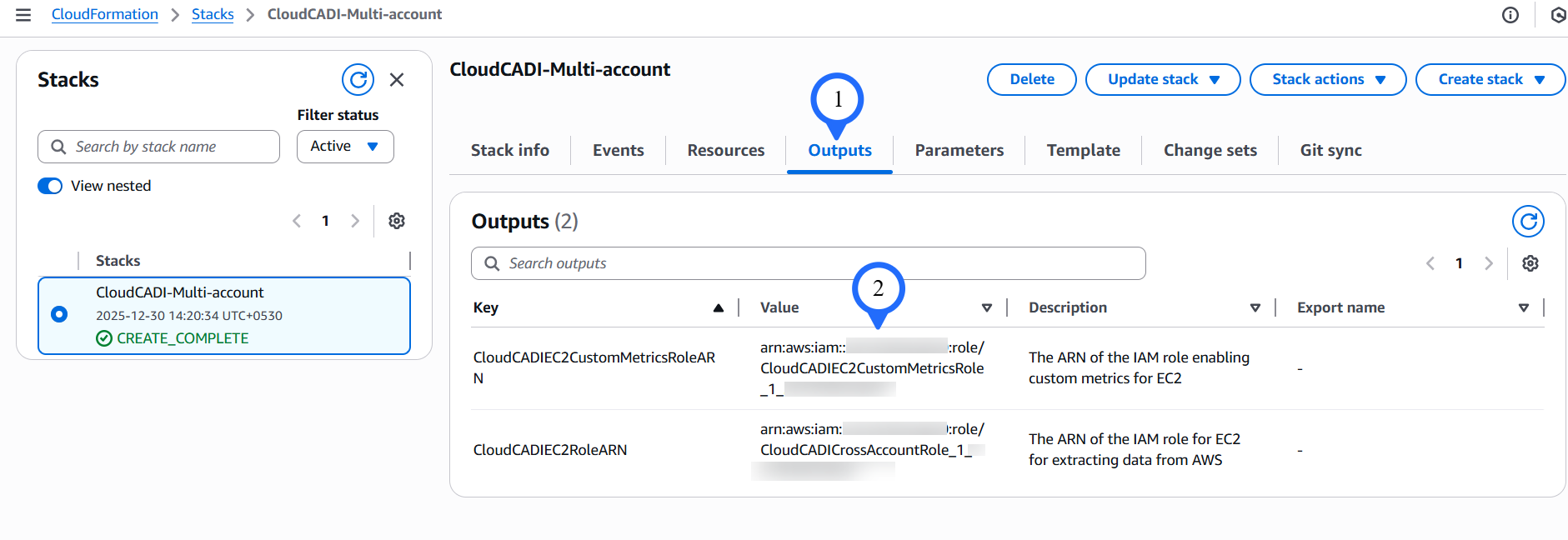The width and height of the screenshot is (1568, 540).
Task: Open the CloudFormation breadcrumb link
Action: pos(105,15)
